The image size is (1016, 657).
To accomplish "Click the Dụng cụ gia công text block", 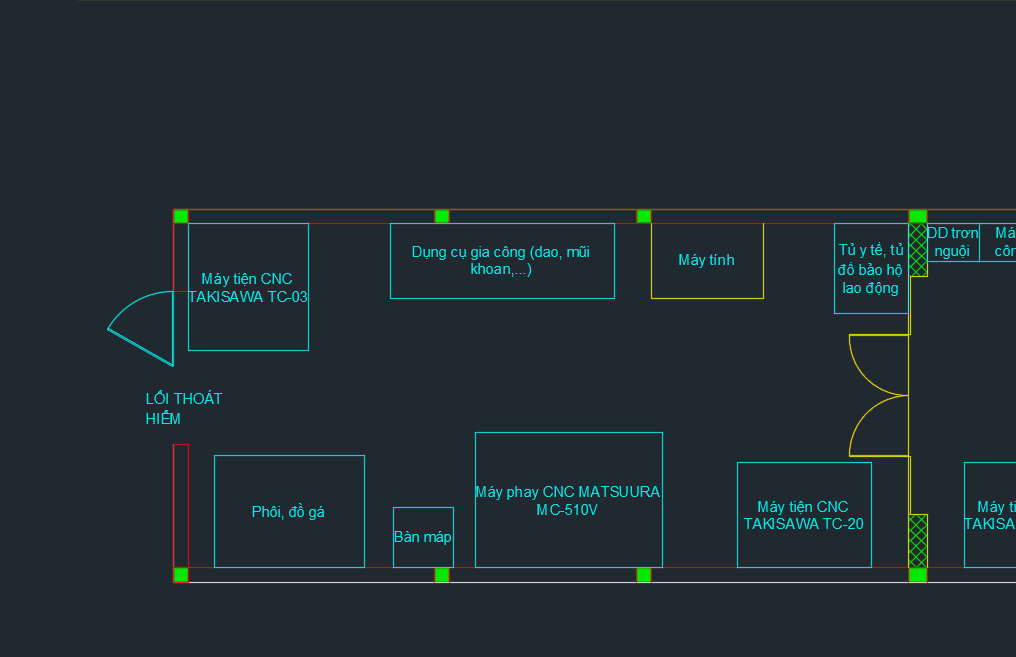I will (501, 260).
